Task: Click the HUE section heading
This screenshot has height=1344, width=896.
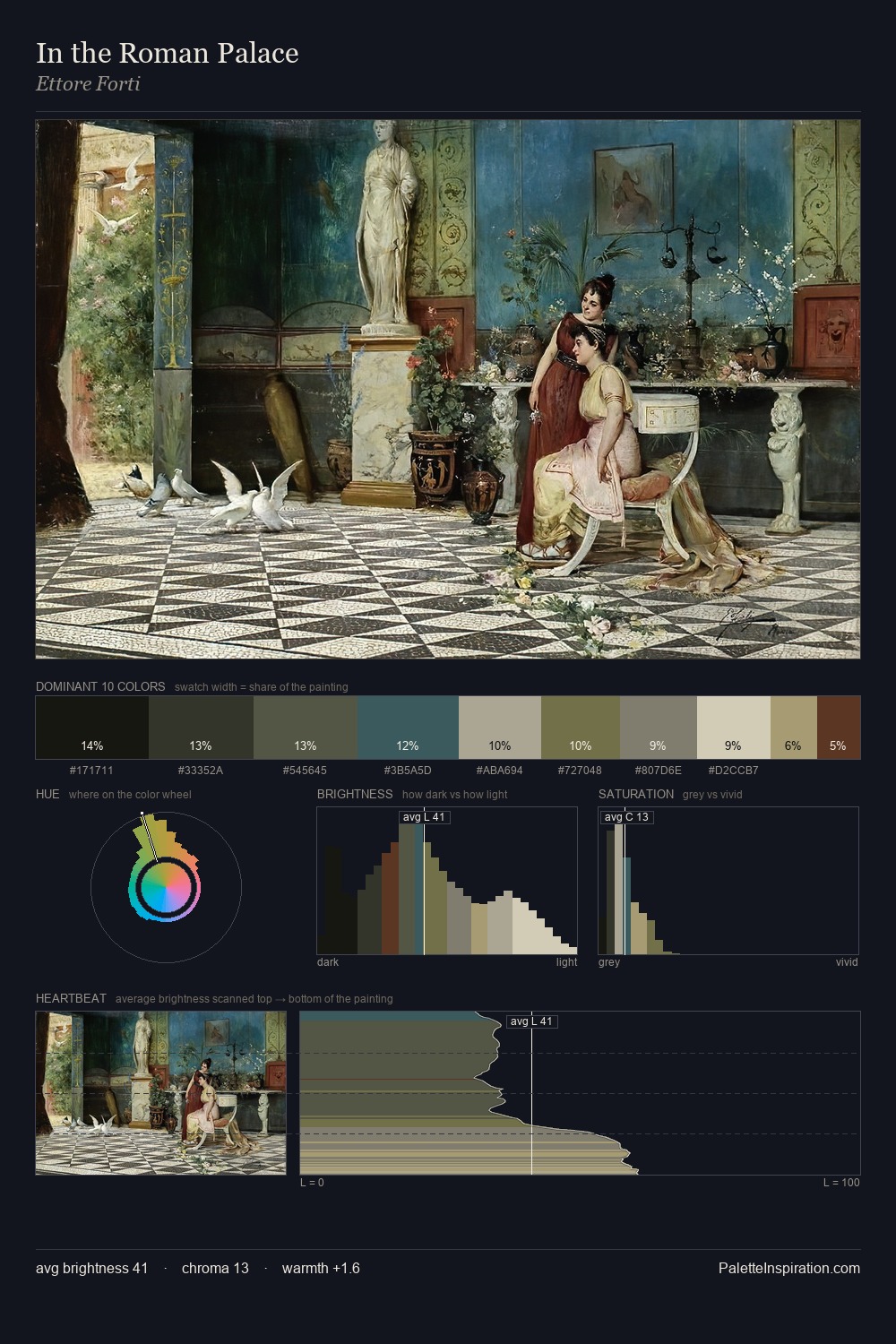Action: click(x=47, y=794)
